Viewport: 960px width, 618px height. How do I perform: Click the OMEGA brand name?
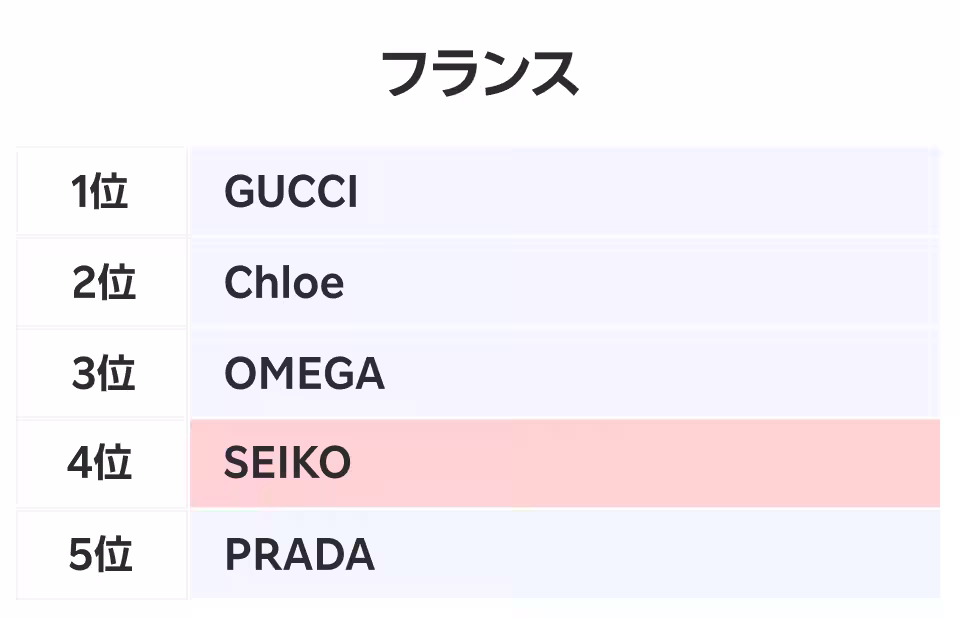(304, 374)
